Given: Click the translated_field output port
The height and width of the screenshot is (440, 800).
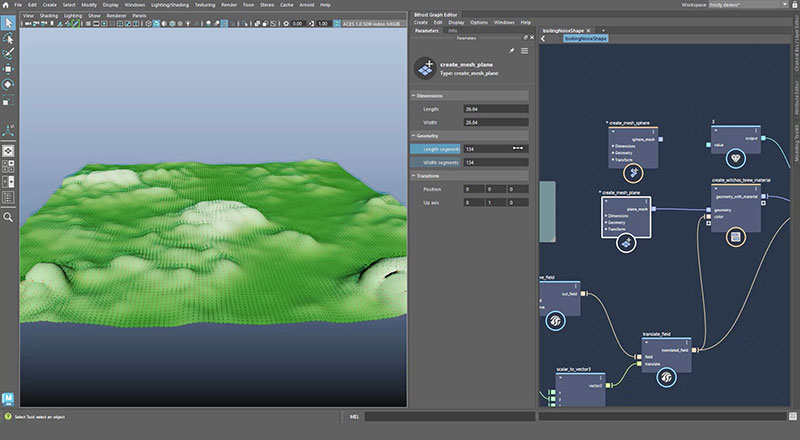Looking at the screenshot, I should click(694, 350).
